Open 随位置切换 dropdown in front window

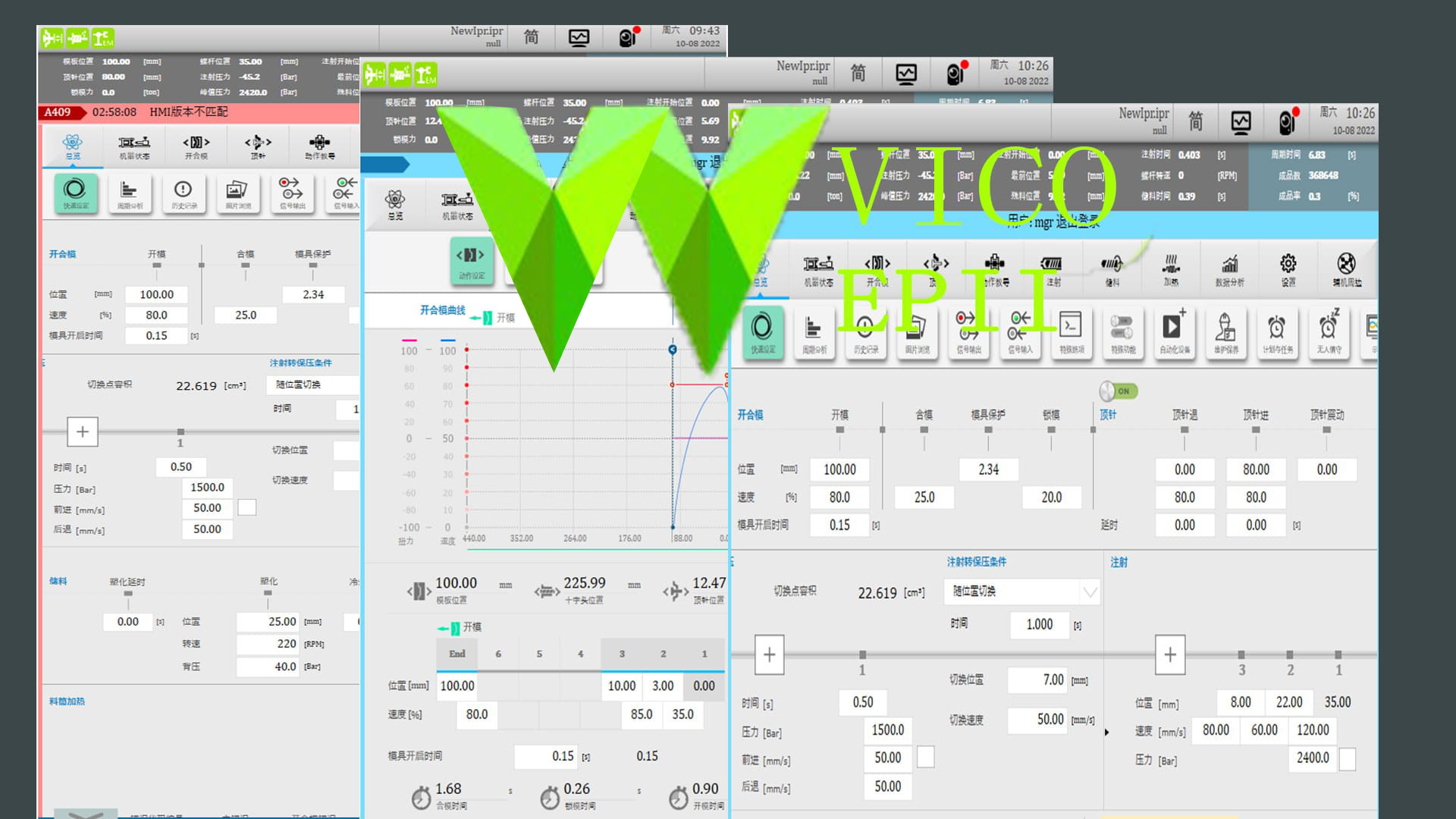(1023, 591)
